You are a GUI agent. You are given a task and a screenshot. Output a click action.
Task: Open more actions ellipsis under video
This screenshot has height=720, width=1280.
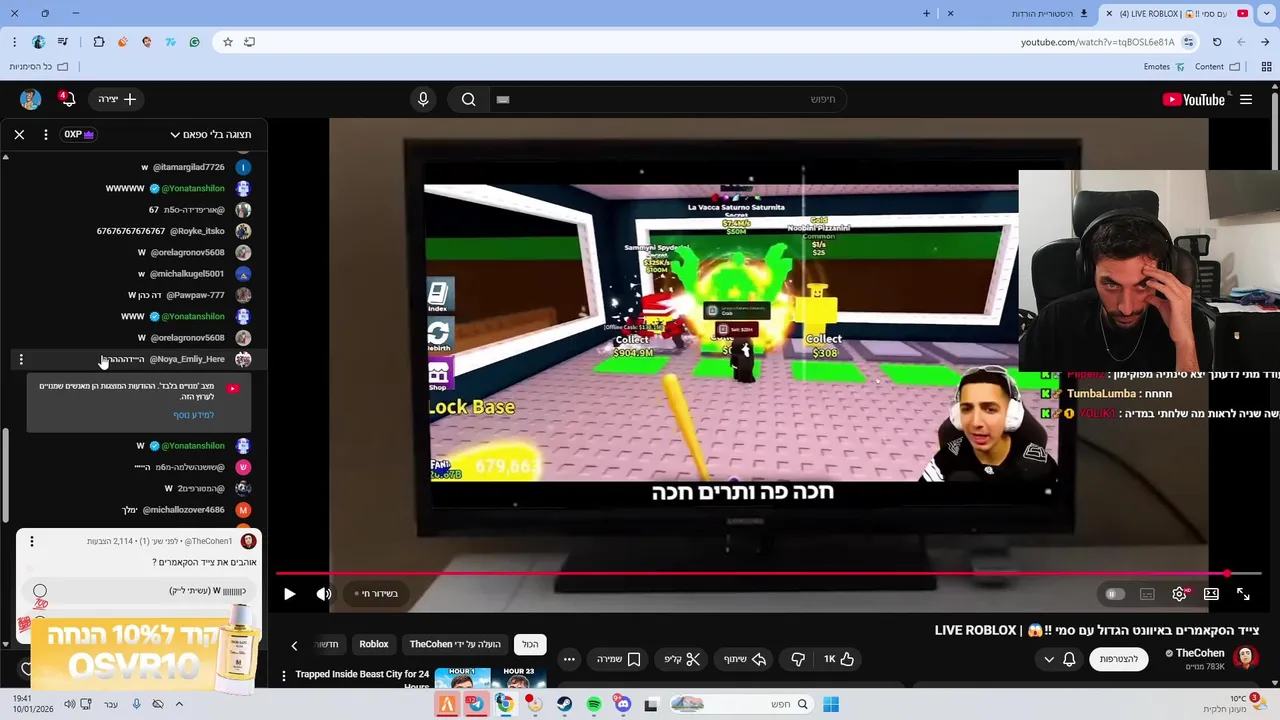(x=569, y=659)
